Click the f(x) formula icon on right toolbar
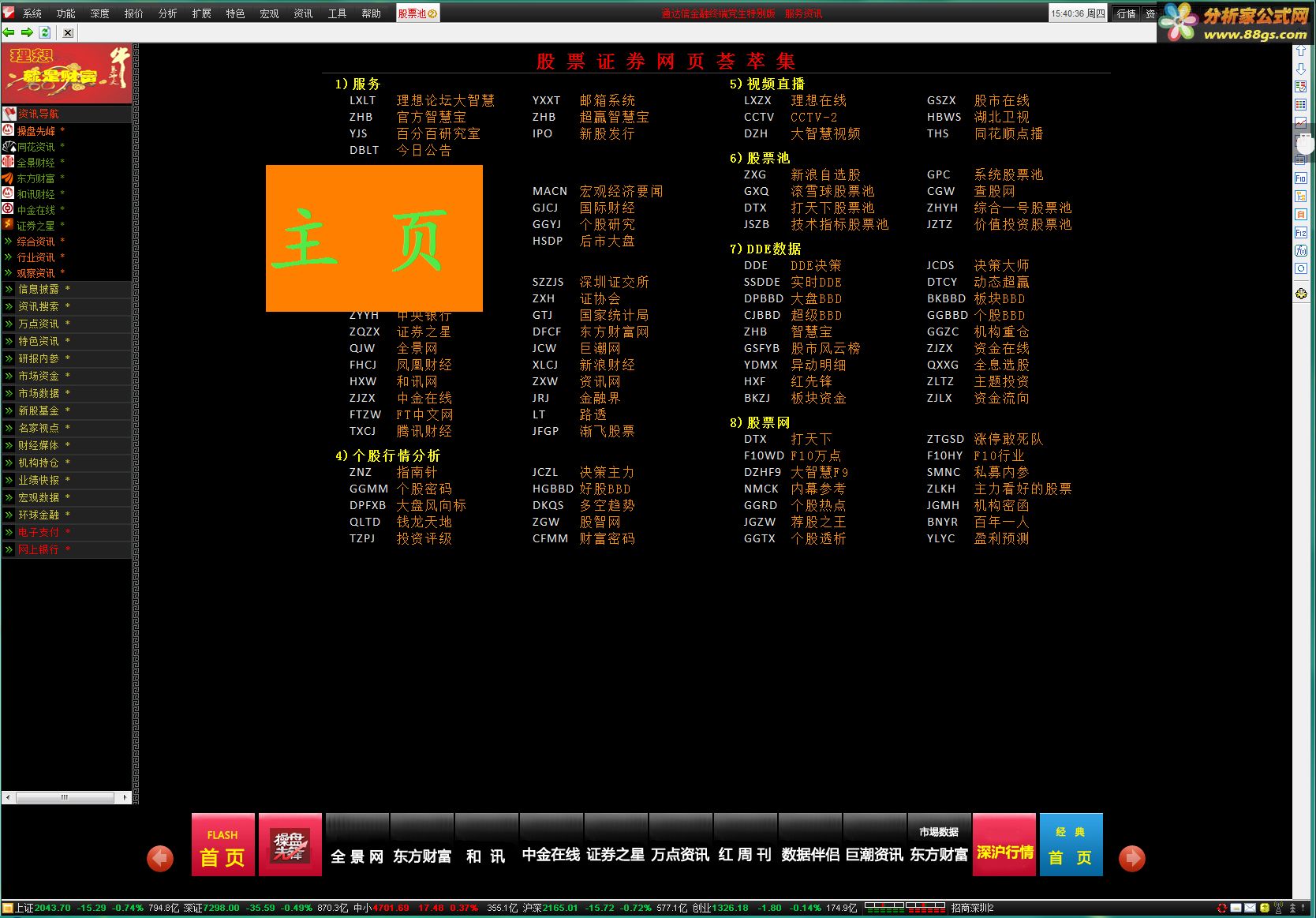 [1301, 250]
